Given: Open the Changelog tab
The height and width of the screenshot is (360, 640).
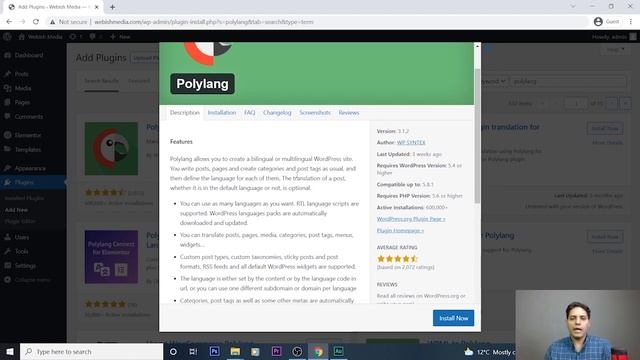Looking at the screenshot, I should point(277,113).
